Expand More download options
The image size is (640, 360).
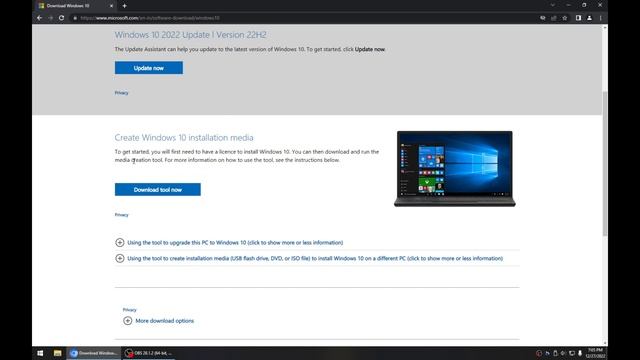tap(164, 321)
